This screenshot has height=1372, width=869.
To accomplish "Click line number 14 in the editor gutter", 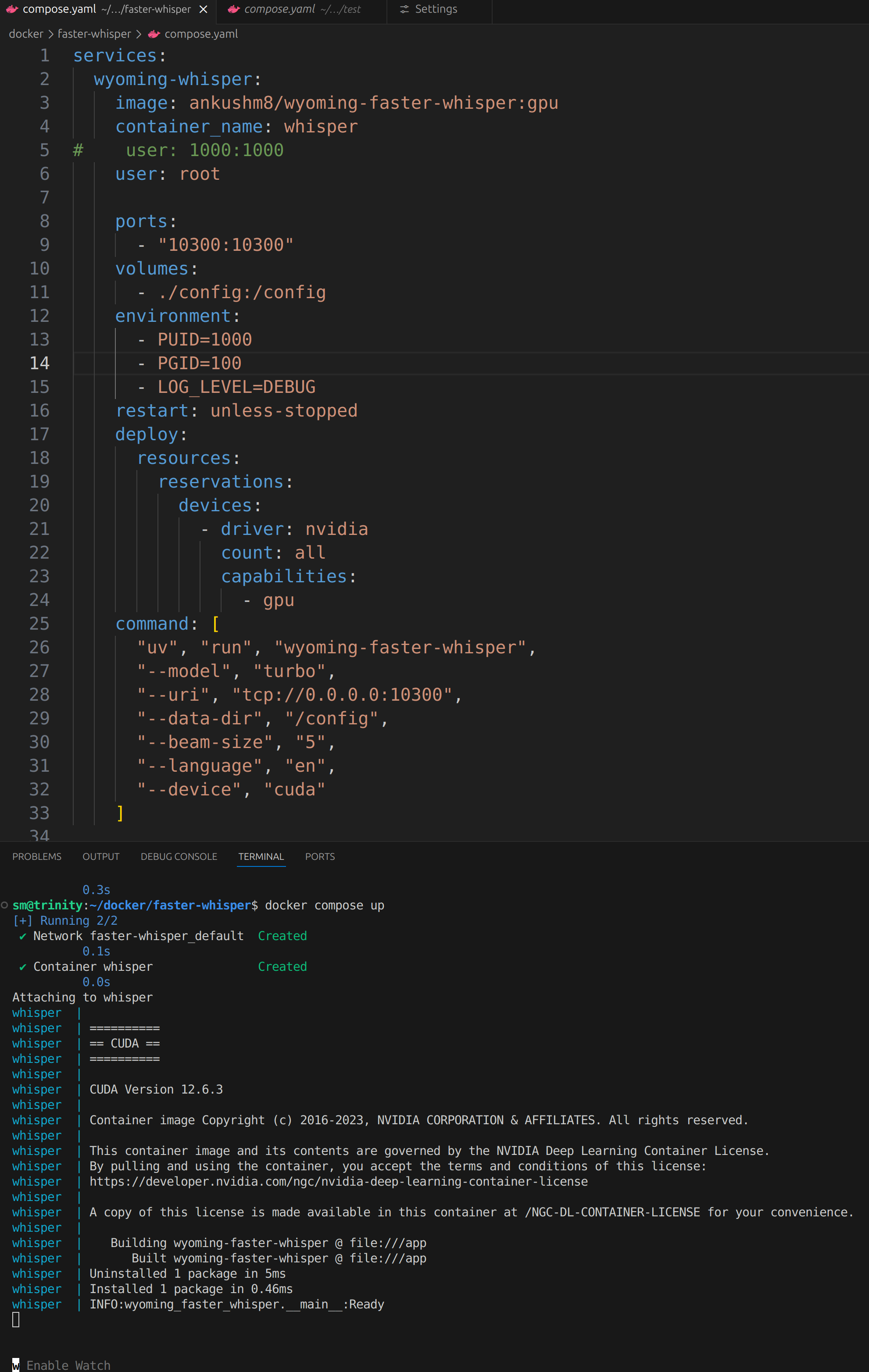I will pyautogui.click(x=39, y=363).
